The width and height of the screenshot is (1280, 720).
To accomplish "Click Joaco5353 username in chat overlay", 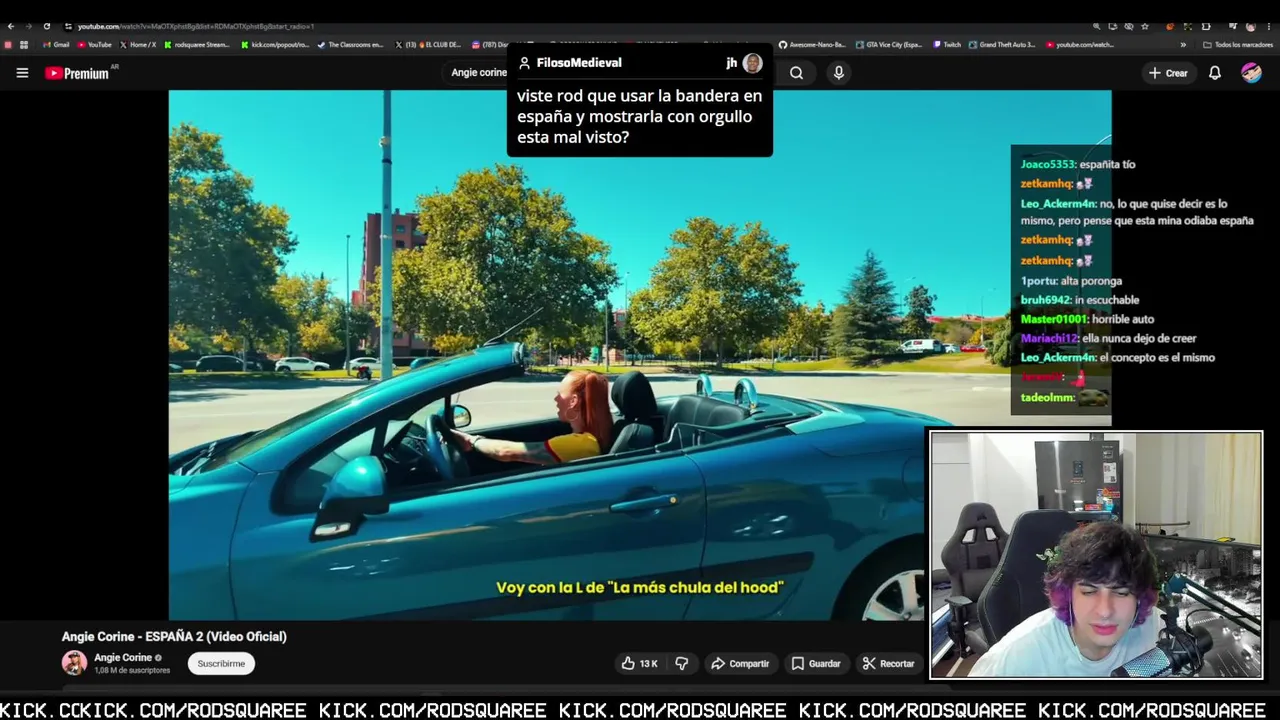I will coord(1048,164).
